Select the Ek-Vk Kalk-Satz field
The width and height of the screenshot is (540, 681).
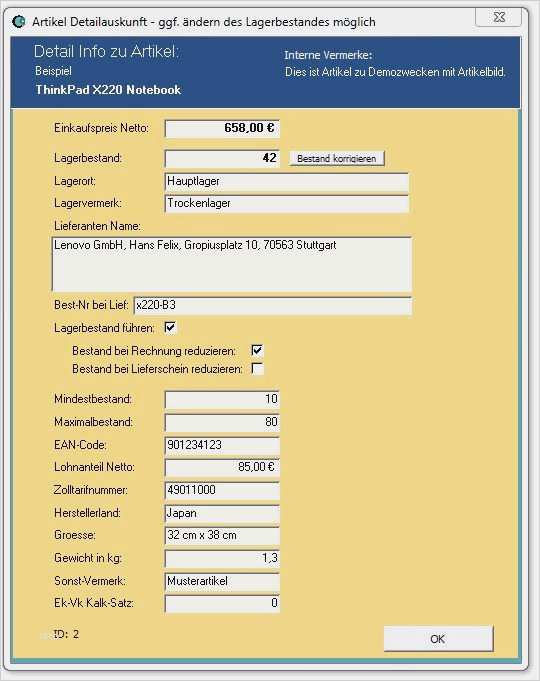coord(222,604)
